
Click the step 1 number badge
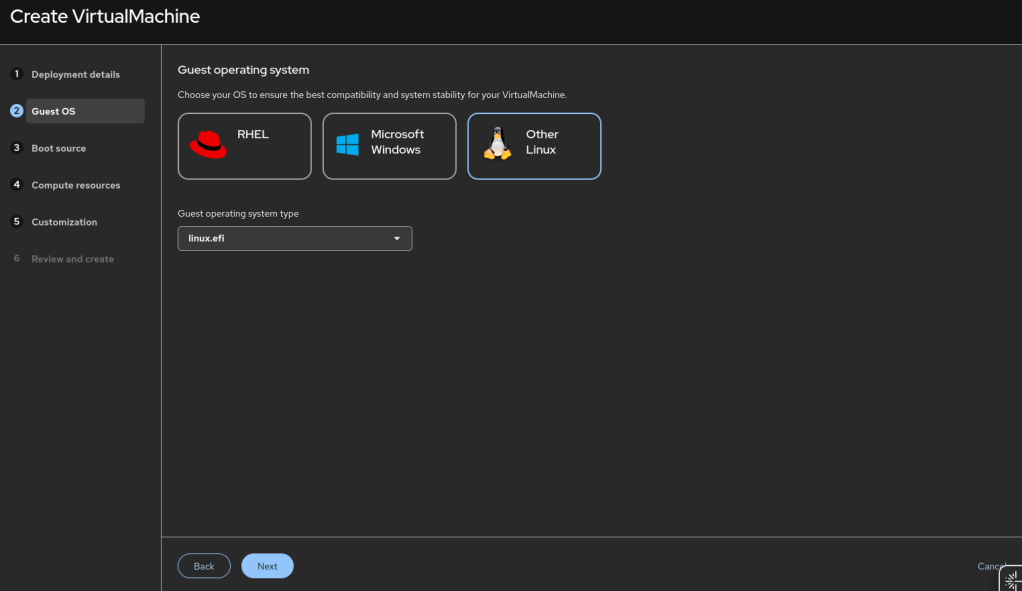tap(17, 74)
